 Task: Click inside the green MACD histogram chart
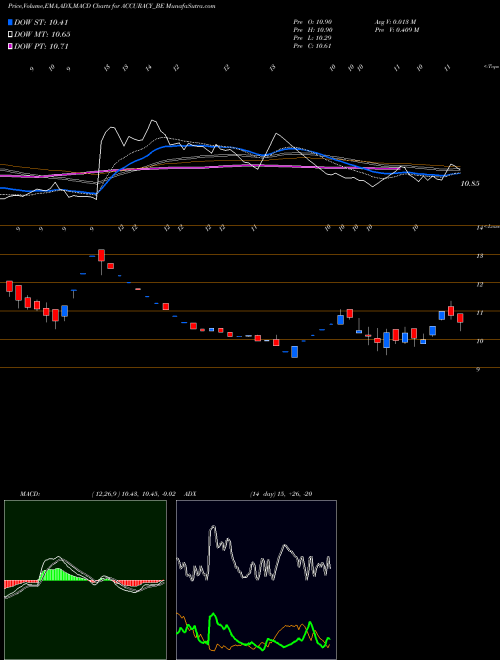pos(85,580)
